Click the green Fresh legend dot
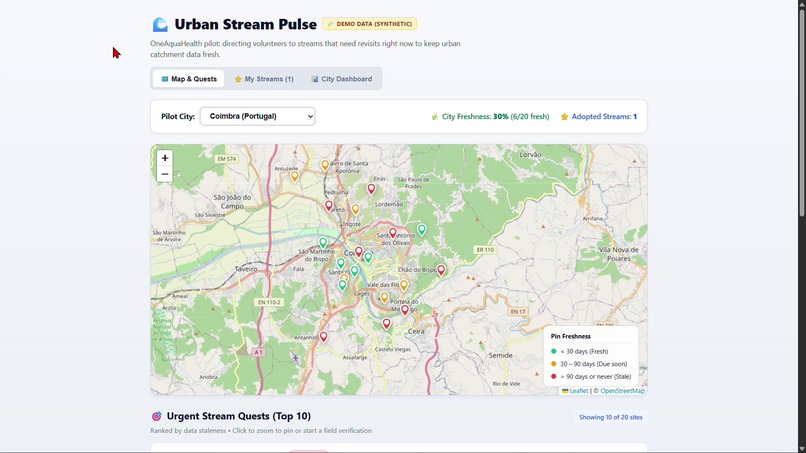The image size is (806, 453). 554,351
